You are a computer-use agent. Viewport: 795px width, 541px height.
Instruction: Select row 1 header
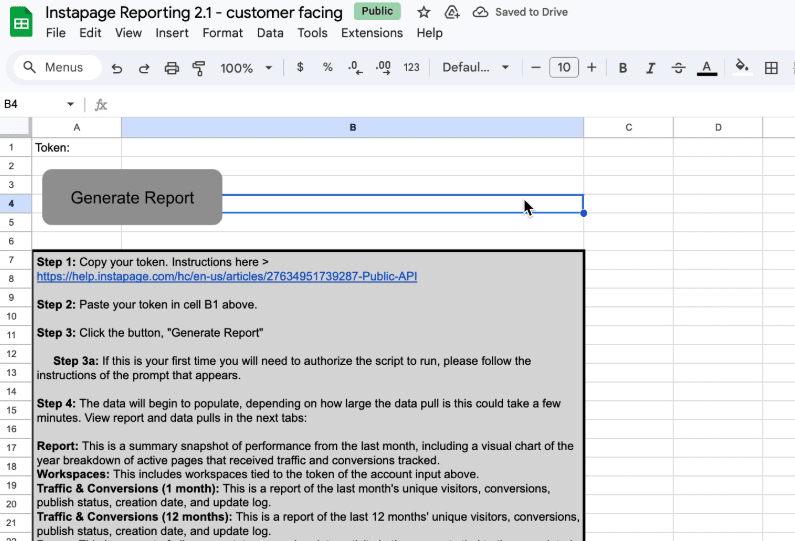[x=11, y=148]
